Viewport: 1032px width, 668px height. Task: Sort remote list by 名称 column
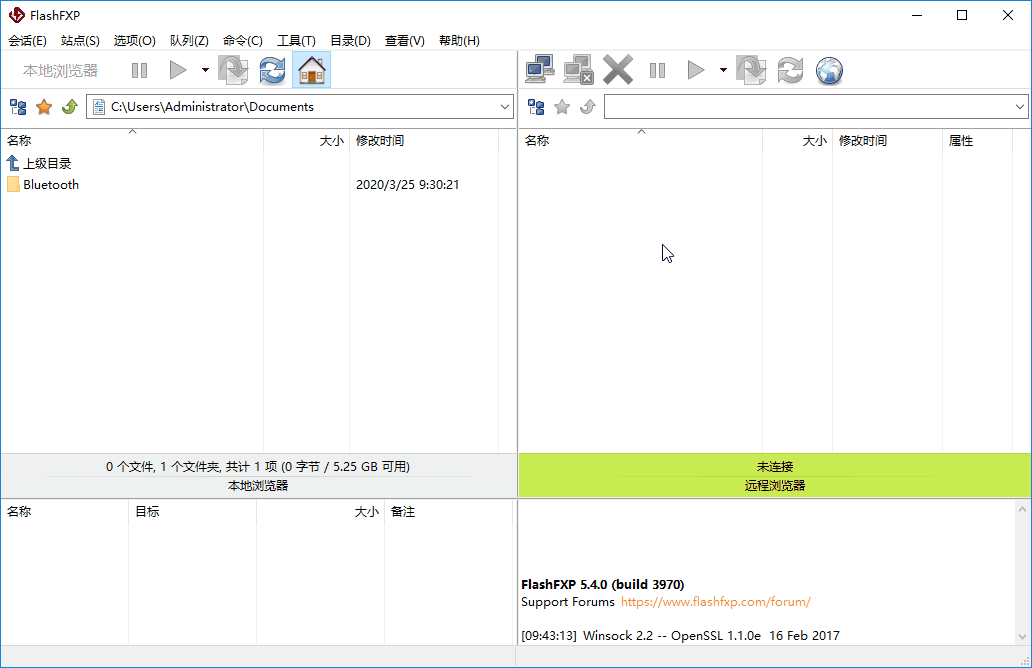pyautogui.click(x=641, y=141)
